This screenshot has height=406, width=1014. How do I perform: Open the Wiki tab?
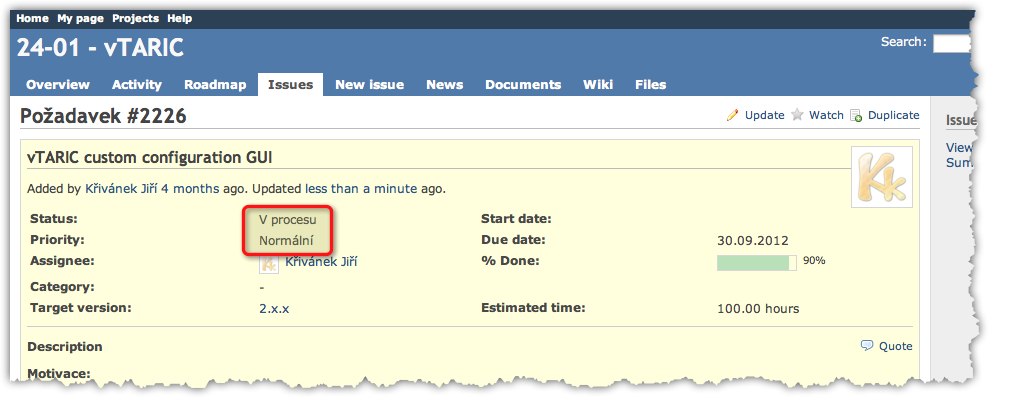(598, 85)
